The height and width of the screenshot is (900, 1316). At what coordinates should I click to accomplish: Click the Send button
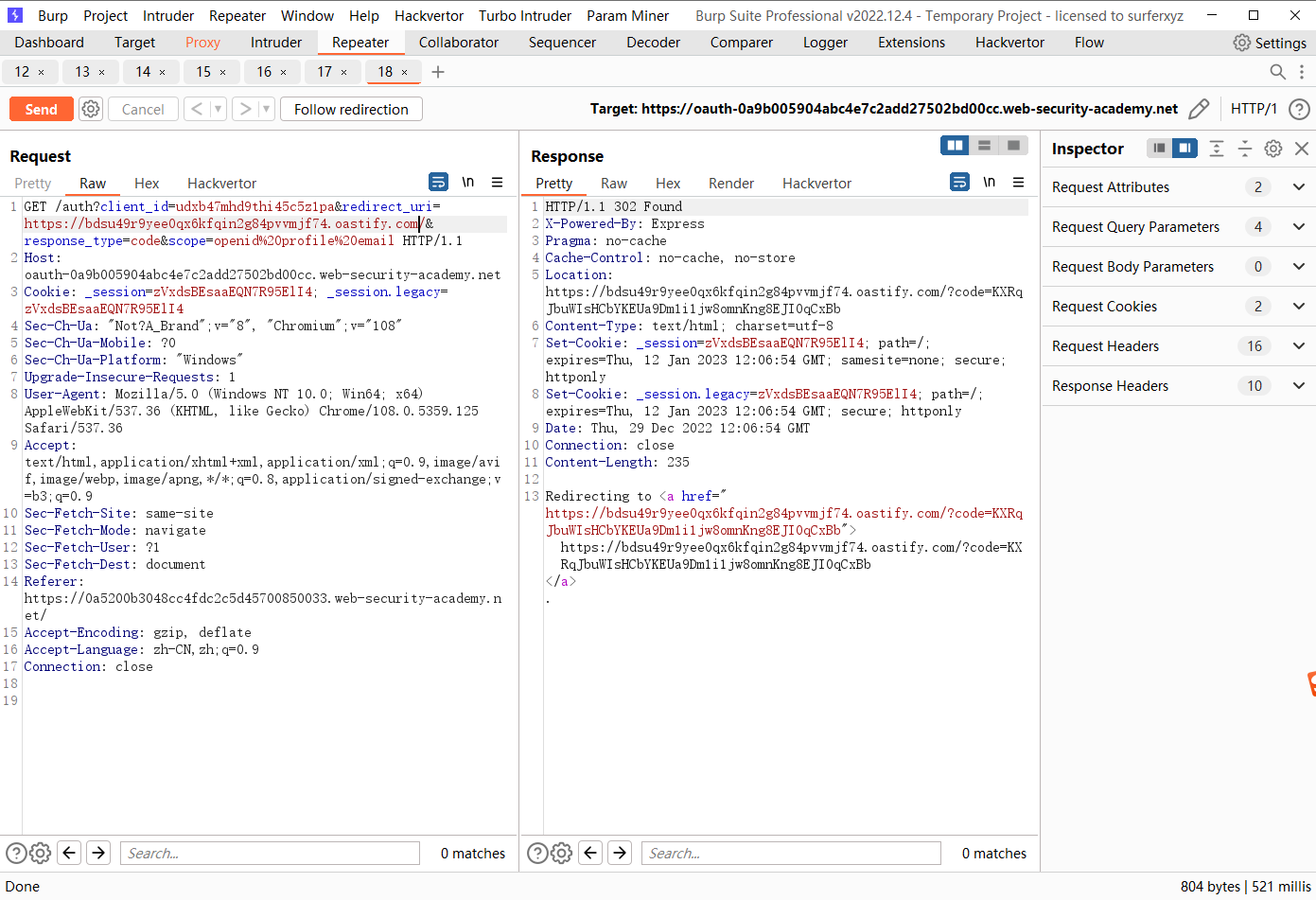point(42,109)
